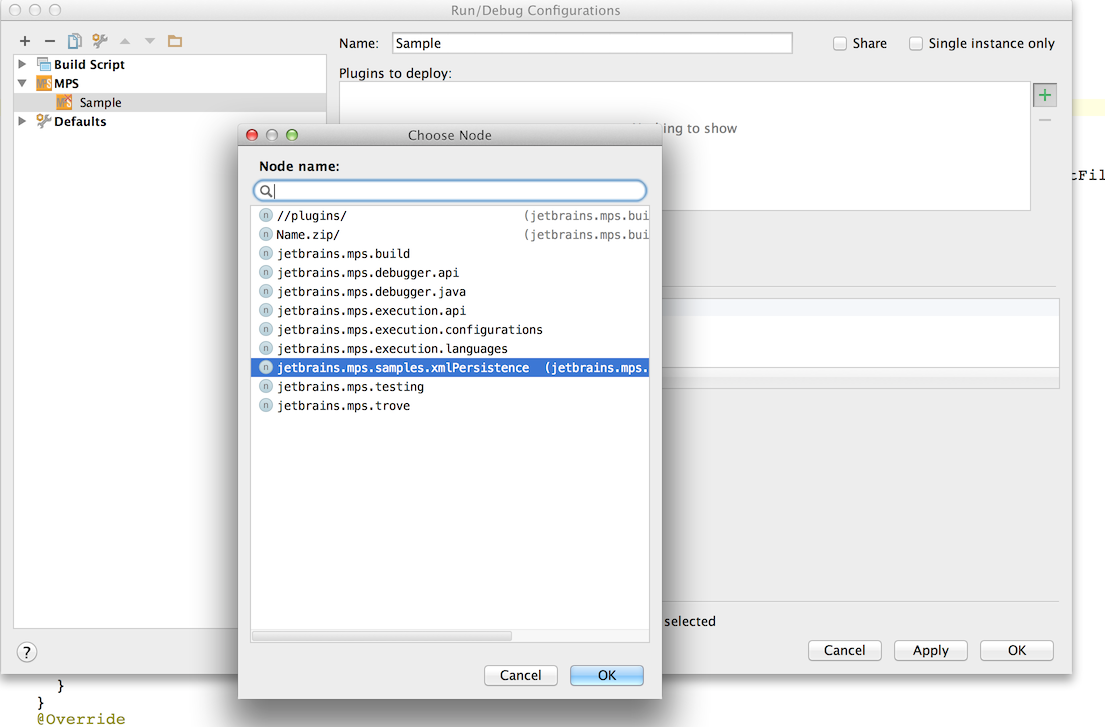Viewport: 1105px width, 727px height.
Task: Click Cancel in Choose Node dialog
Action: point(521,675)
